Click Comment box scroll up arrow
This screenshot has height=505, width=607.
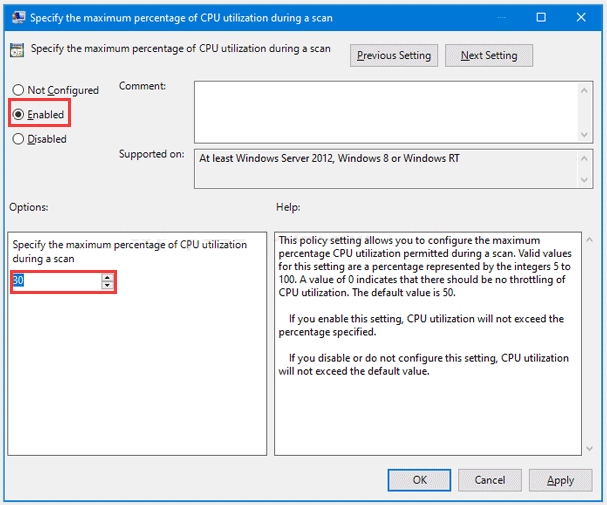(x=585, y=91)
